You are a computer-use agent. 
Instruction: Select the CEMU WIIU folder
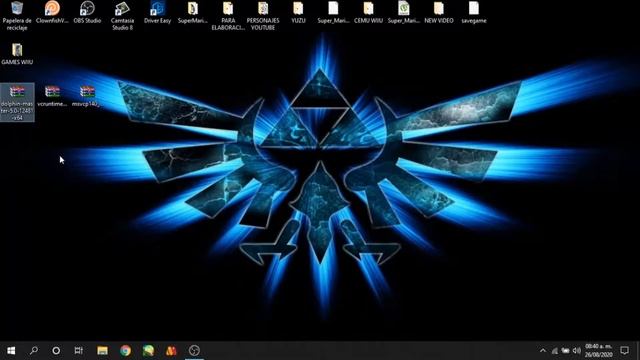pyautogui.click(x=368, y=12)
